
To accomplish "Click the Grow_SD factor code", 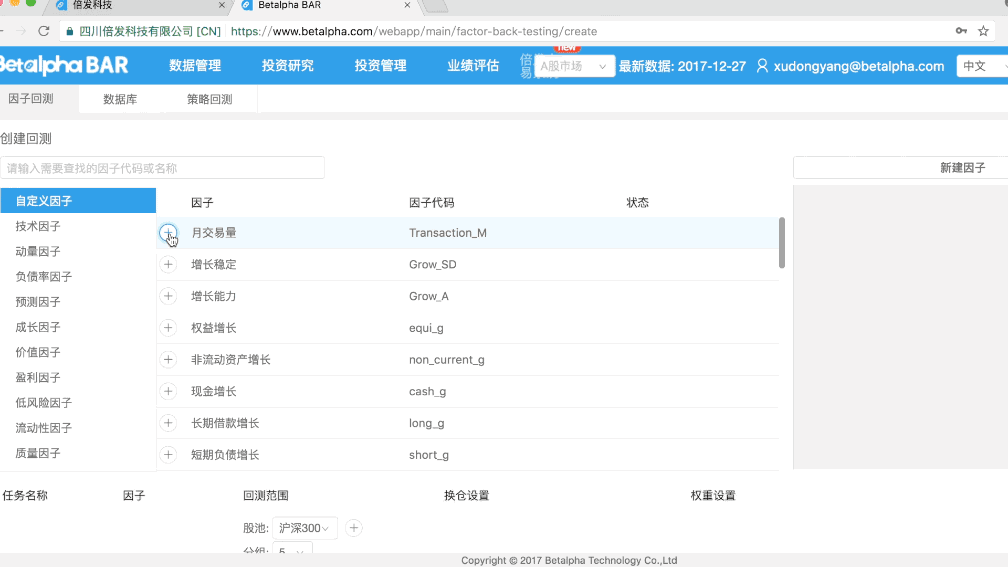I will pyautogui.click(x=433, y=264).
